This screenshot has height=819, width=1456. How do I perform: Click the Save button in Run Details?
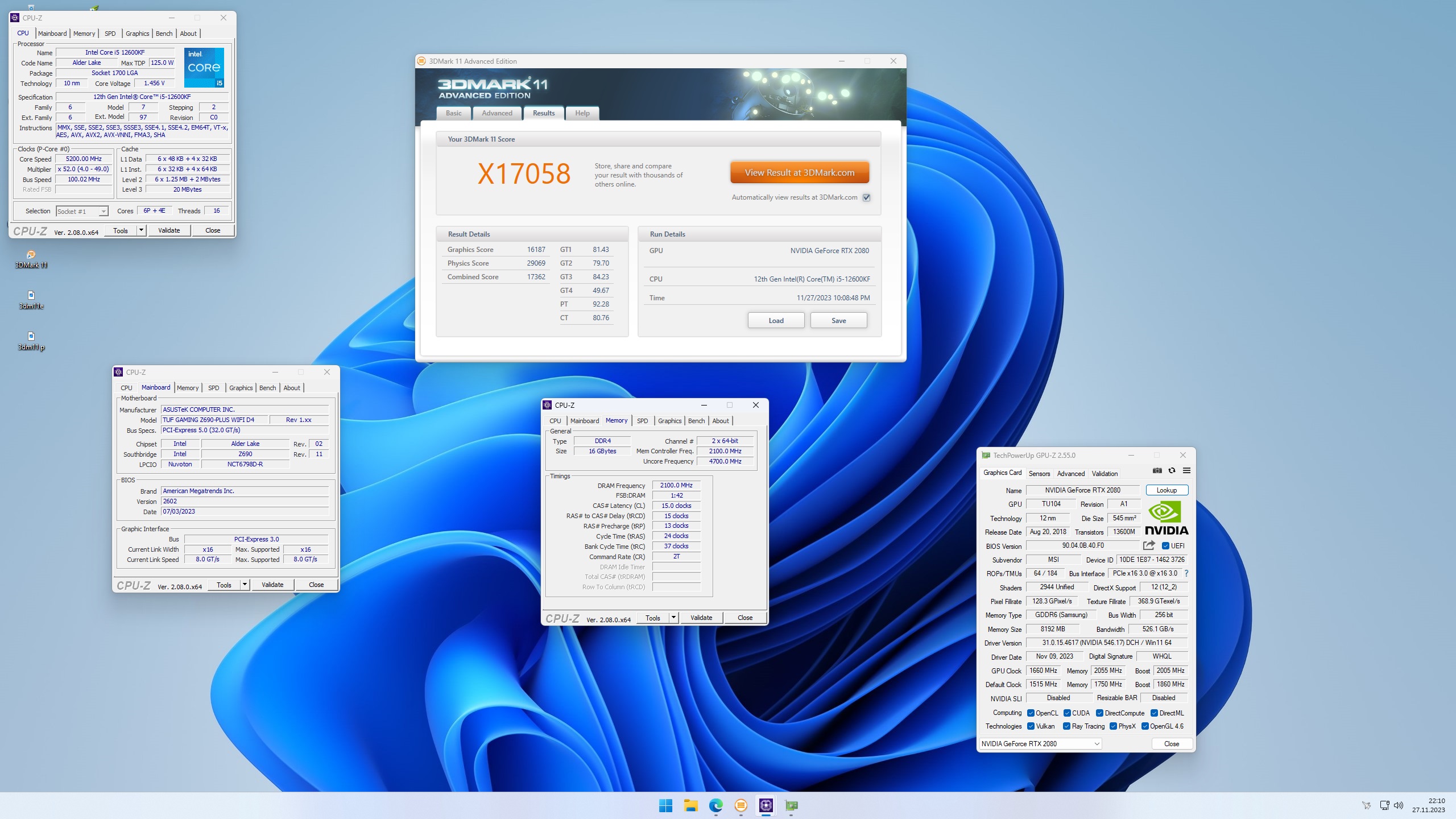tap(838, 320)
